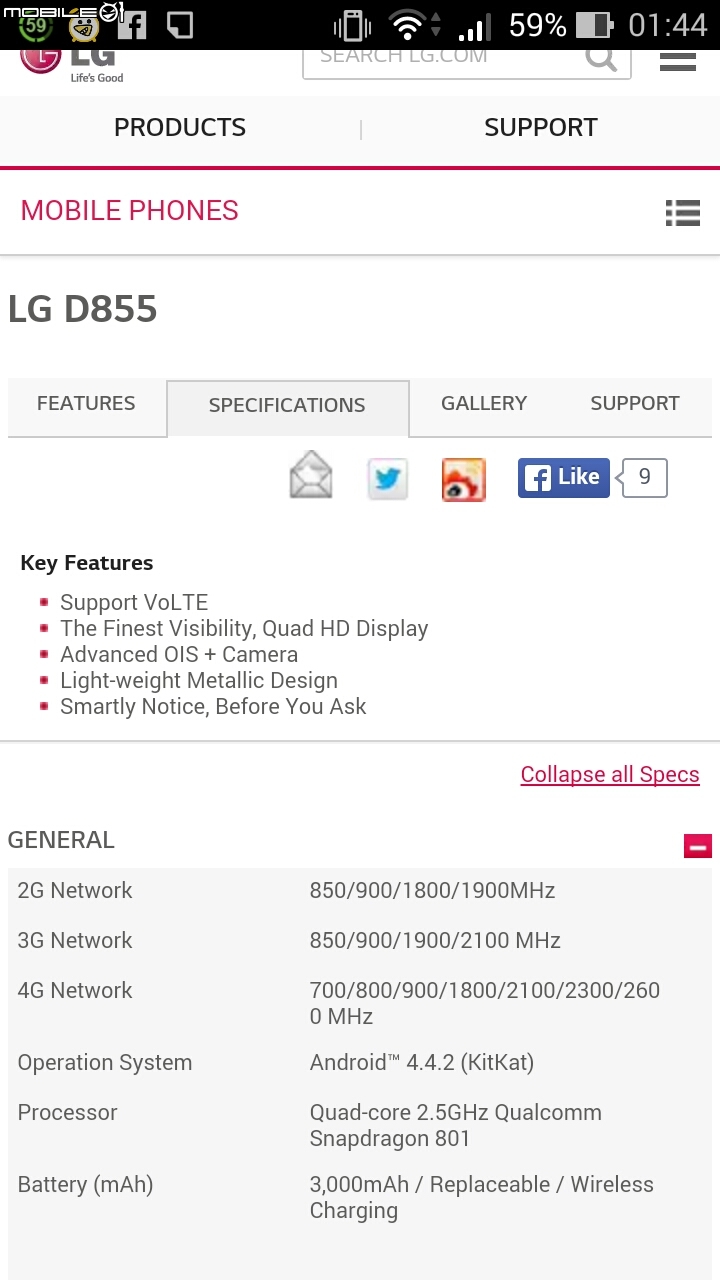The height and width of the screenshot is (1280, 720).
Task: Share on Weibo icon
Action: click(x=464, y=480)
